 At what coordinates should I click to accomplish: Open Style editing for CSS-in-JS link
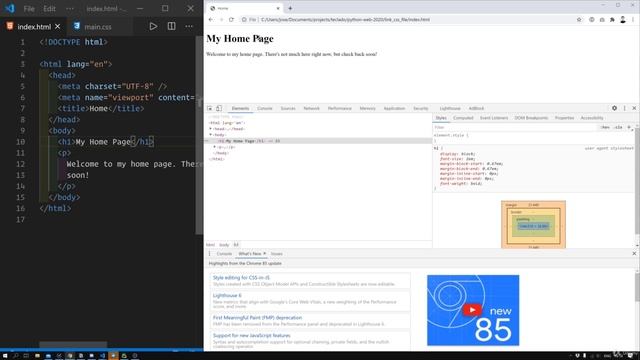click(x=241, y=278)
